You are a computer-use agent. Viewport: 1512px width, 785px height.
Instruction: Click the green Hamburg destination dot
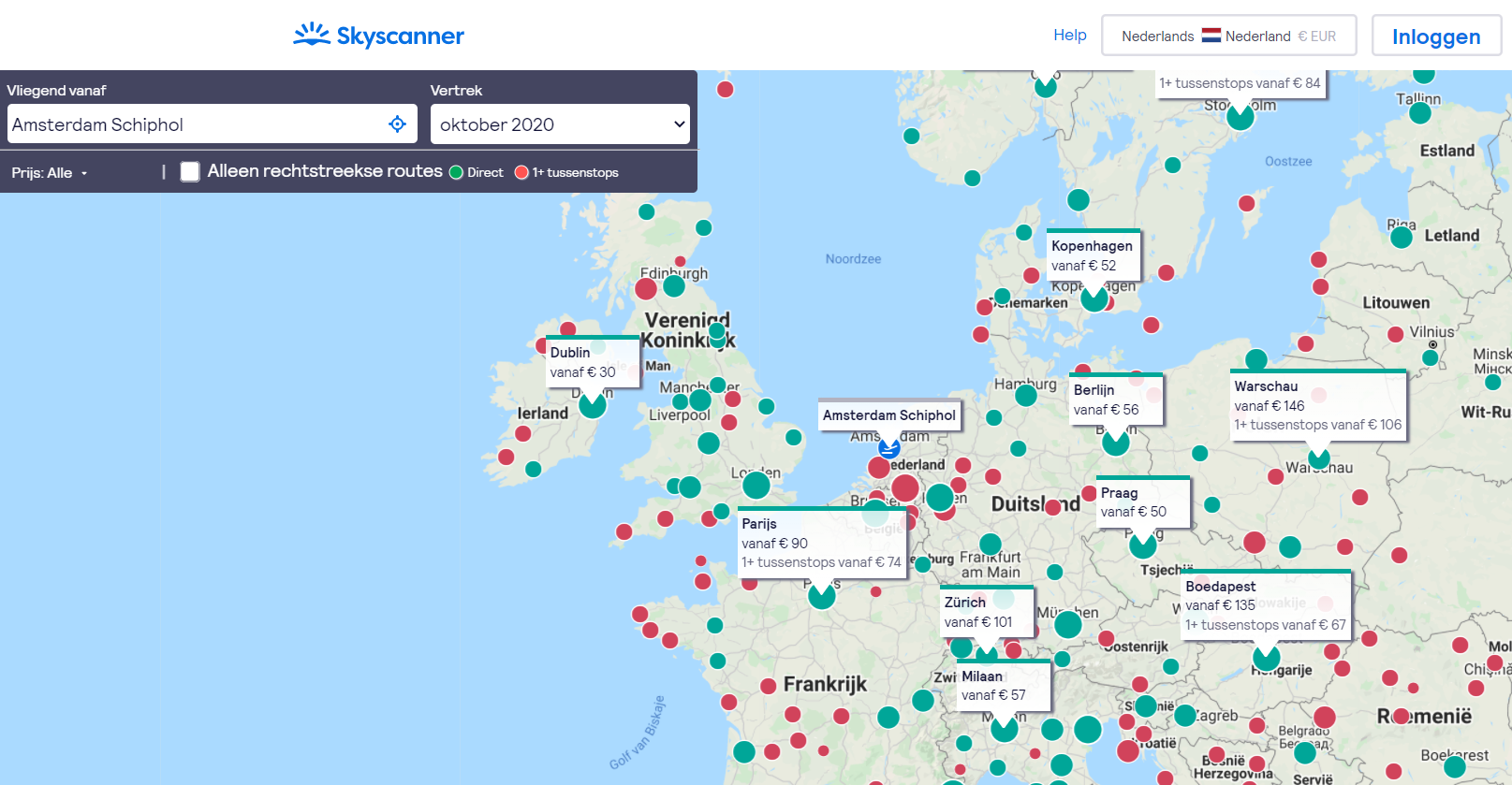coord(1026,395)
